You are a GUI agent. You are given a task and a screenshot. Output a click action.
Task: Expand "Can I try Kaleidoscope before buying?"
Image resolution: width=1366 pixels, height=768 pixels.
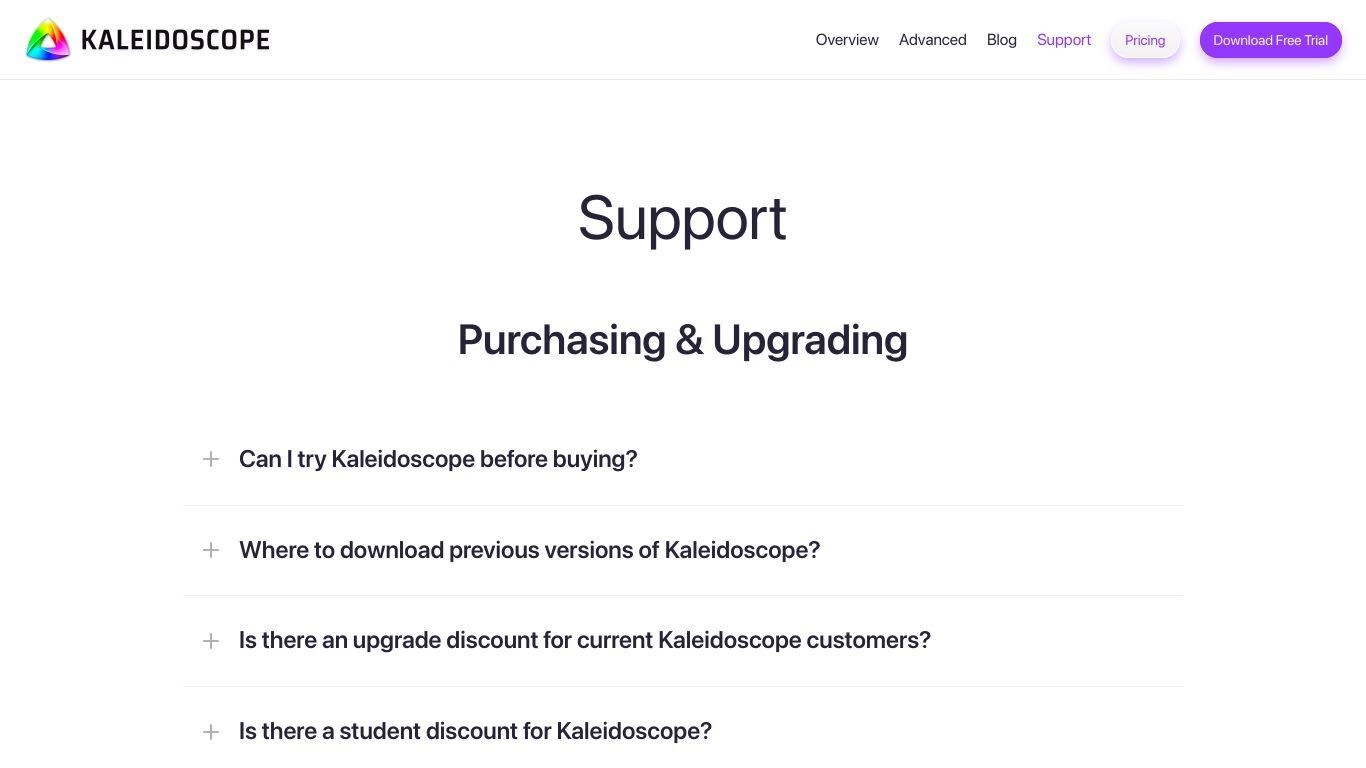click(x=438, y=459)
